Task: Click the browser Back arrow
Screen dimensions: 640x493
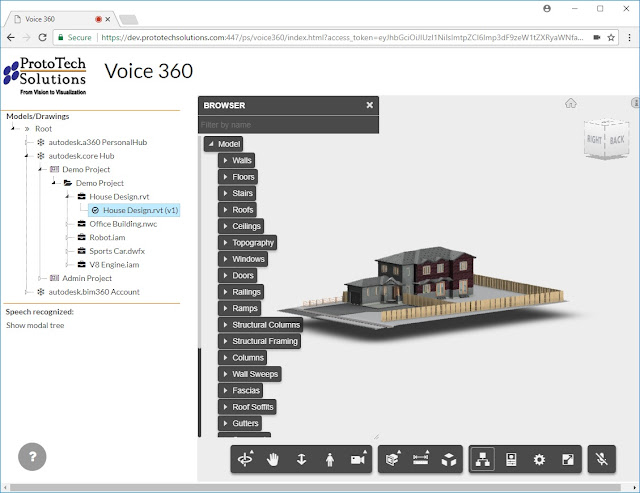Action: tap(11, 37)
